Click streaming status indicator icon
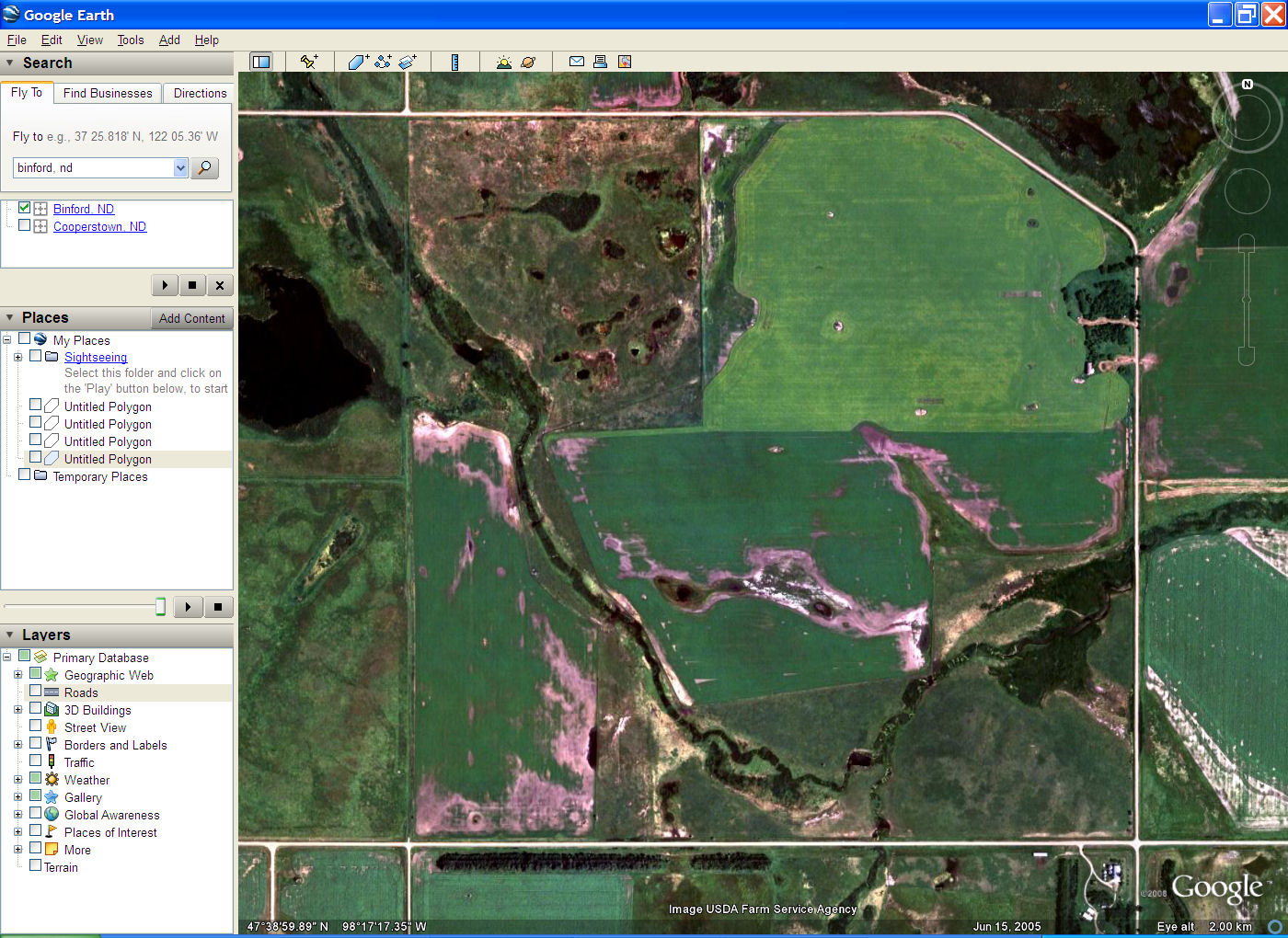1288x938 pixels. tap(1275, 927)
